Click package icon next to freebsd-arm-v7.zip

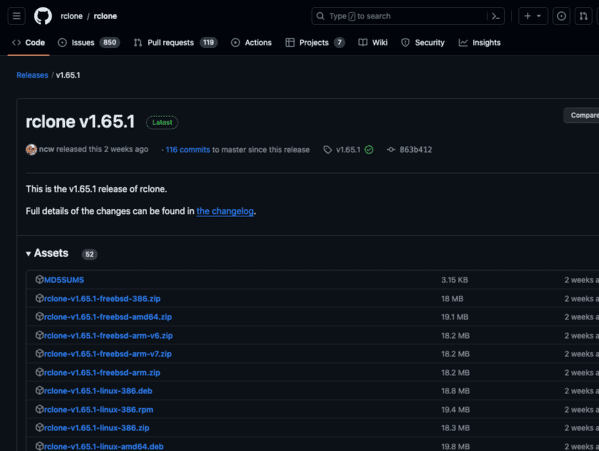(39, 354)
